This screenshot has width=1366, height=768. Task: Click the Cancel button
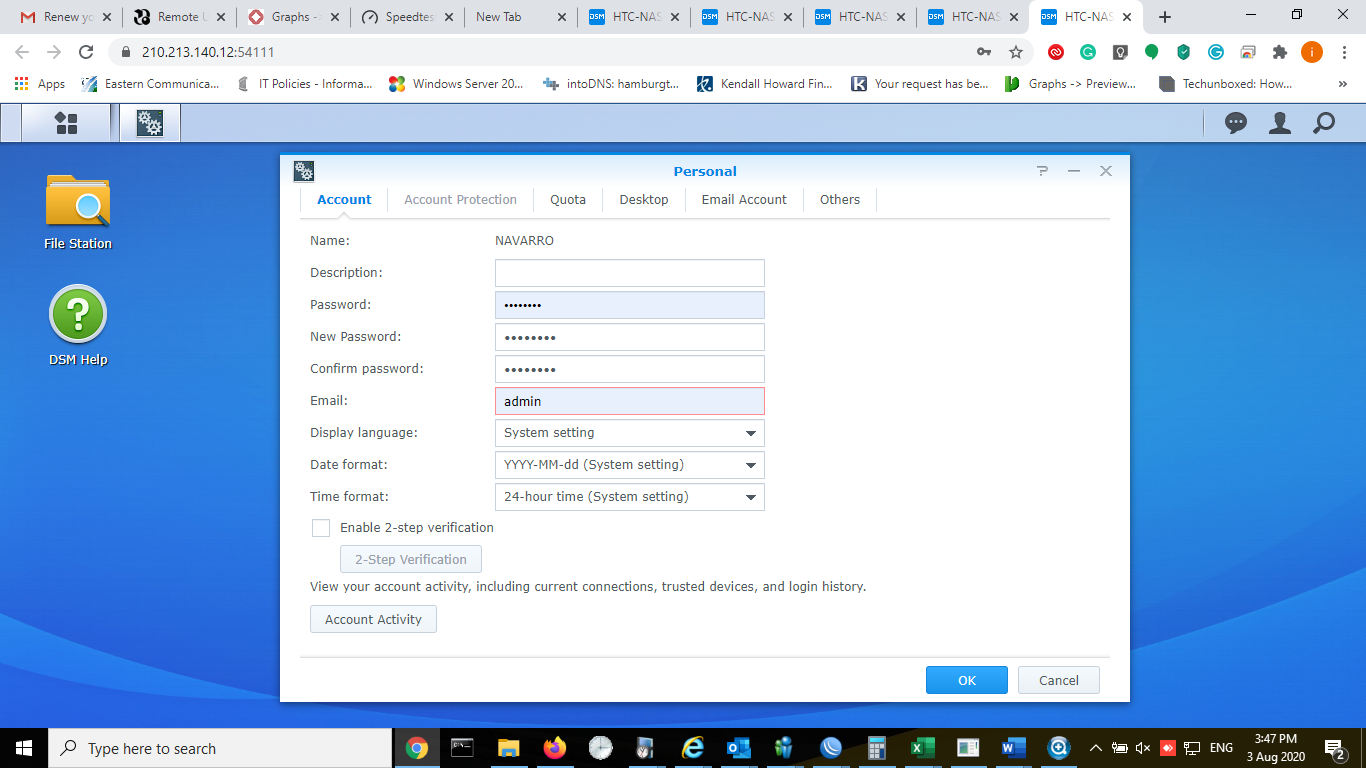[x=1059, y=680]
